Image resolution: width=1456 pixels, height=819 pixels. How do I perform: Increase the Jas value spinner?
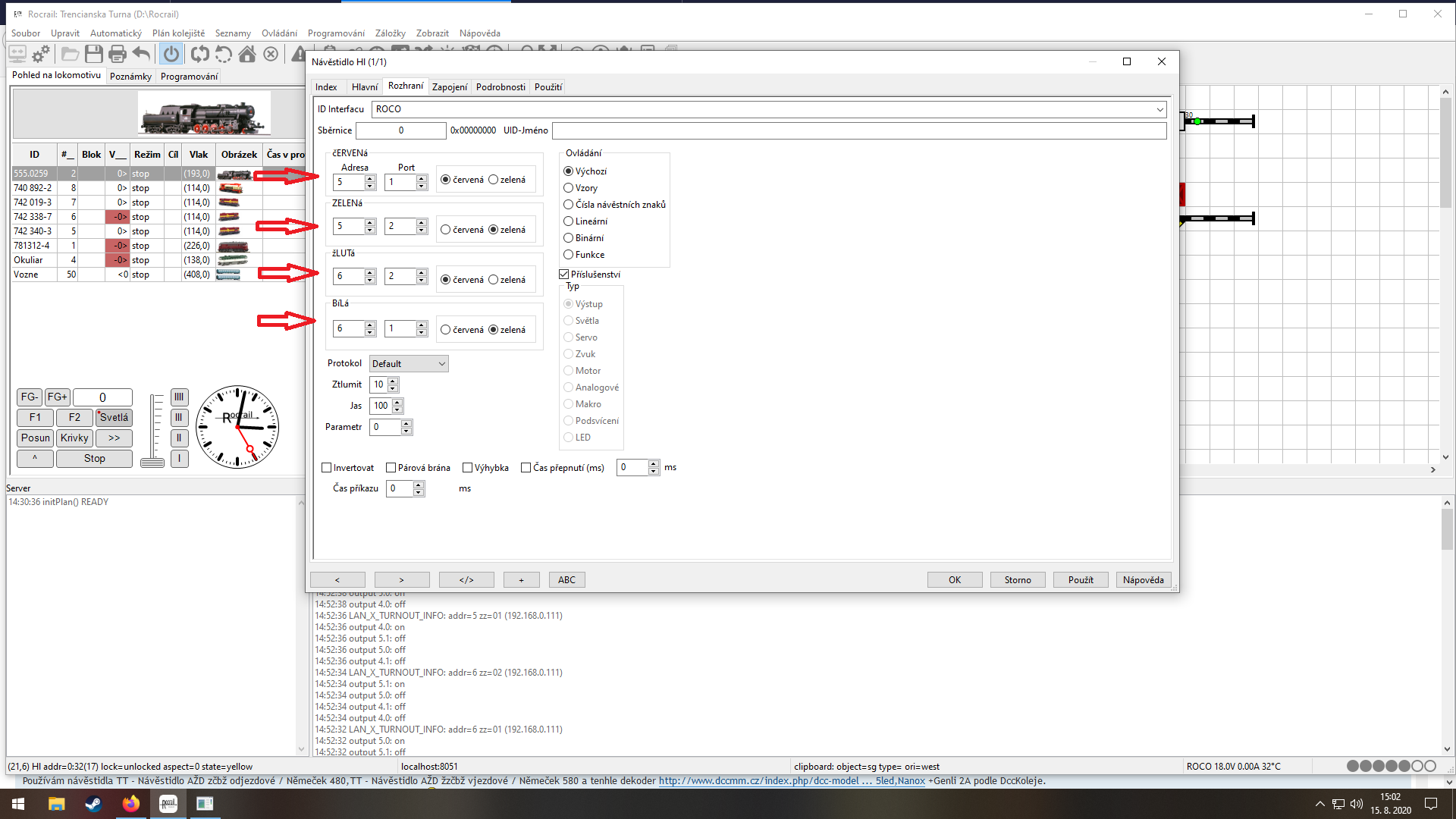tap(399, 402)
